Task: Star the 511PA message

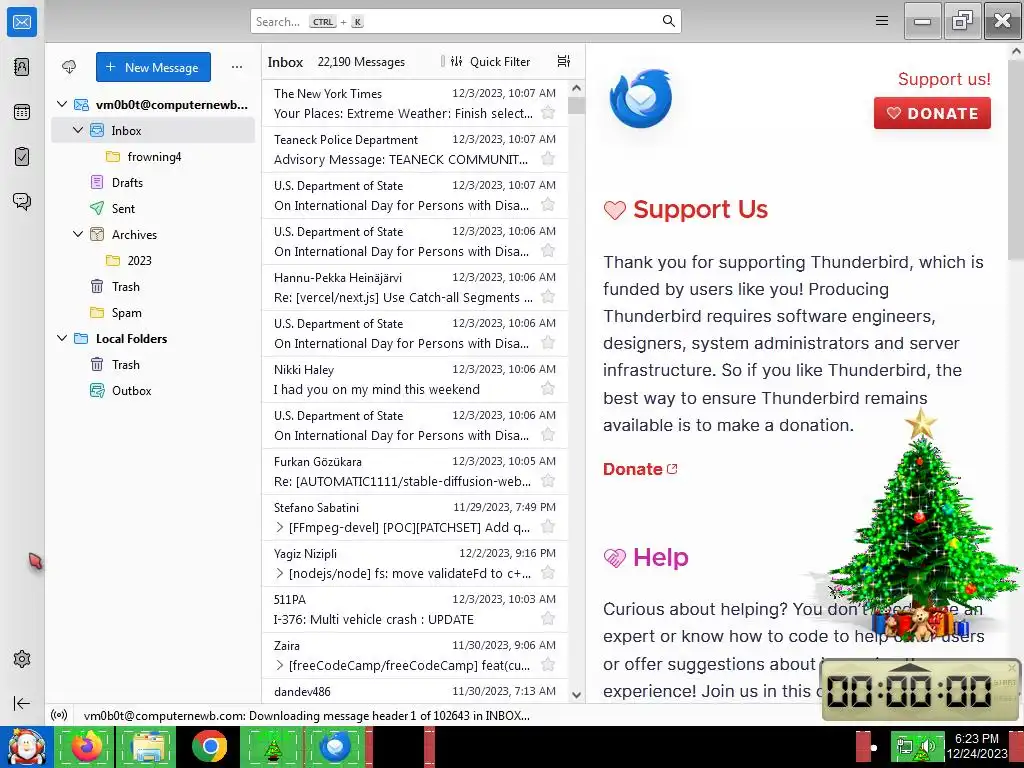Action: tap(548, 618)
